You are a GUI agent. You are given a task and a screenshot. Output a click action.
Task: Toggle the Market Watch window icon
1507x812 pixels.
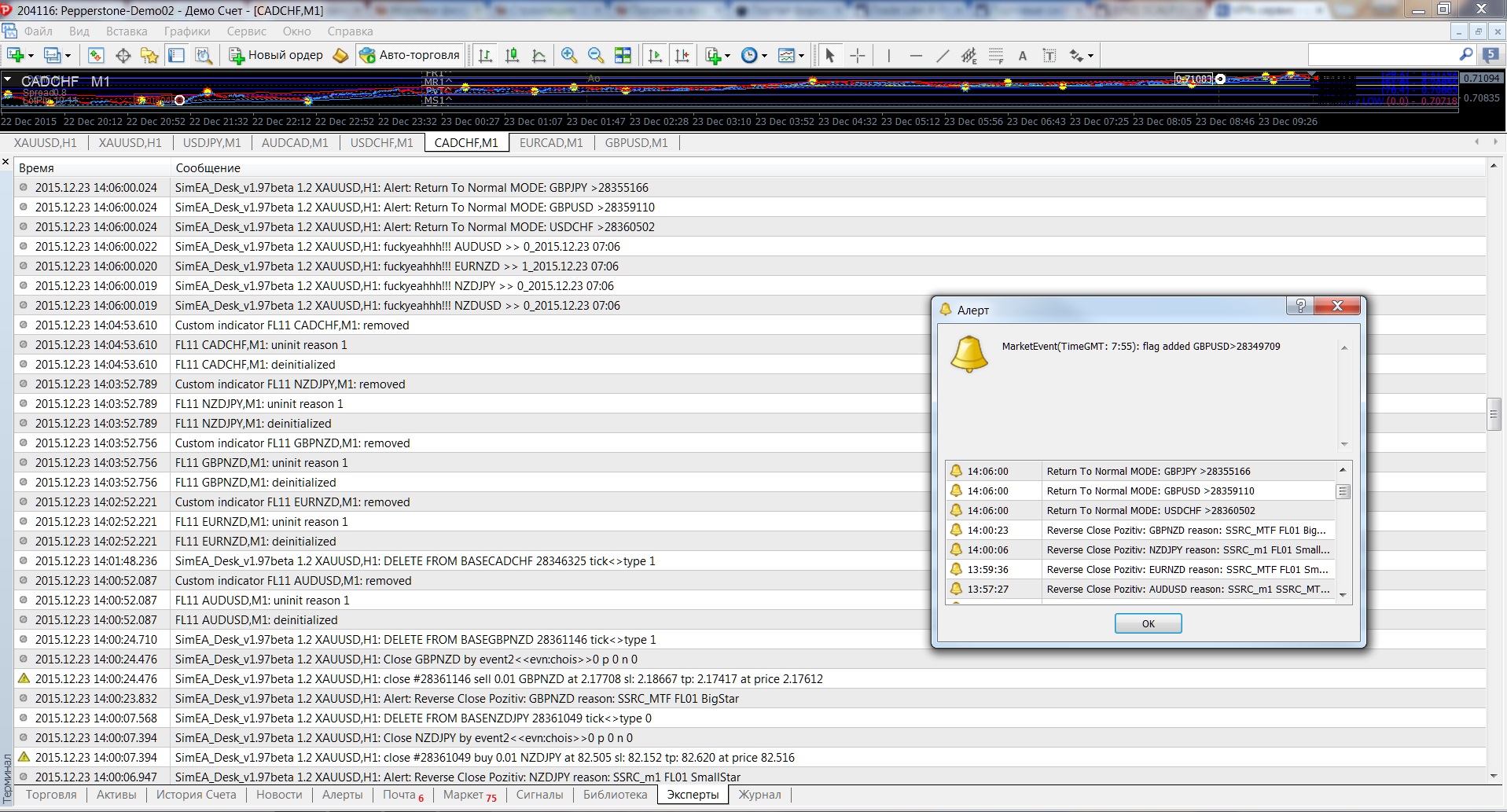click(96, 55)
